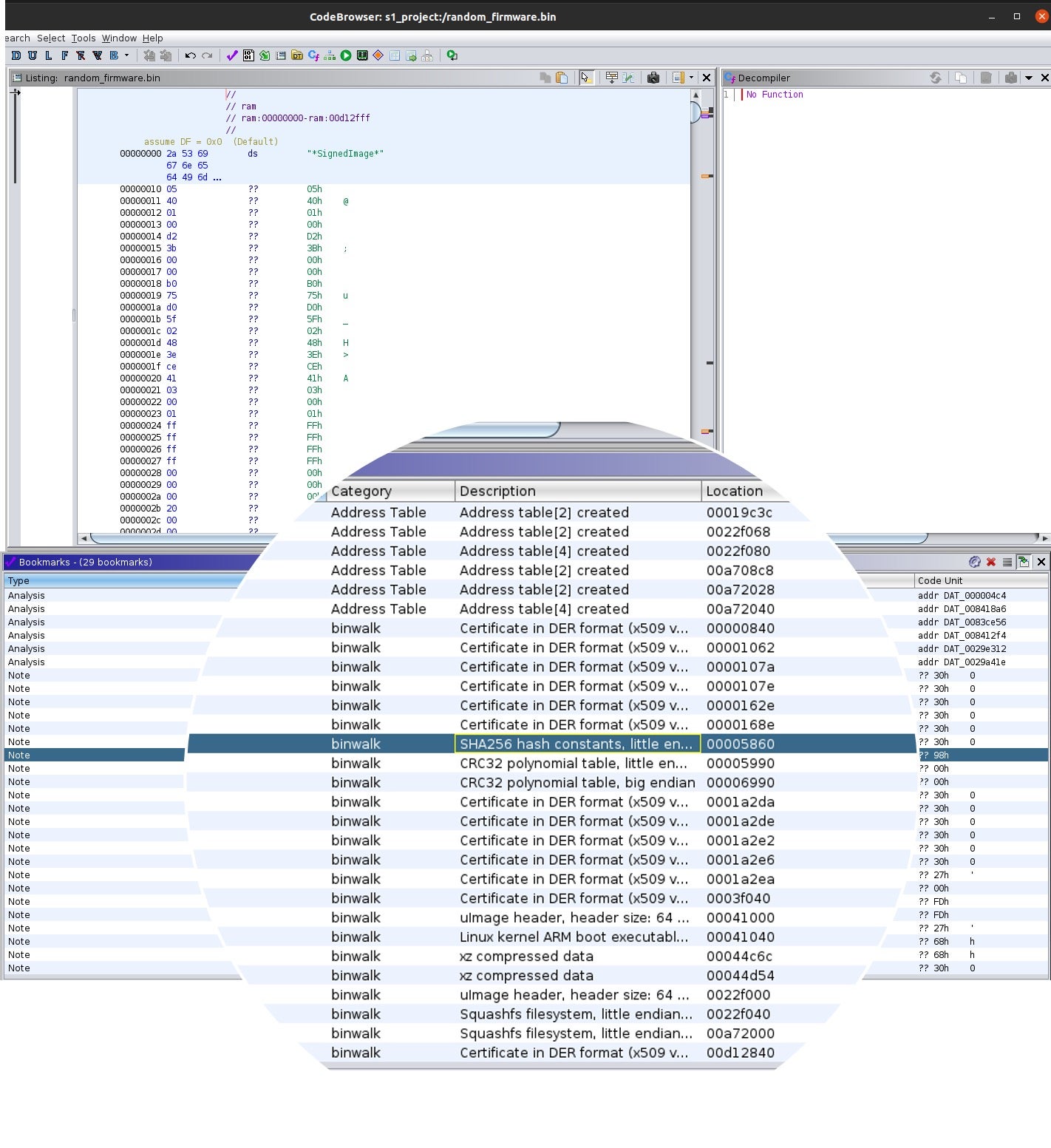Open the Listing field editor dropdown arrow
1051x1148 pixels.
pyautogui.click(x=692, y=78)
